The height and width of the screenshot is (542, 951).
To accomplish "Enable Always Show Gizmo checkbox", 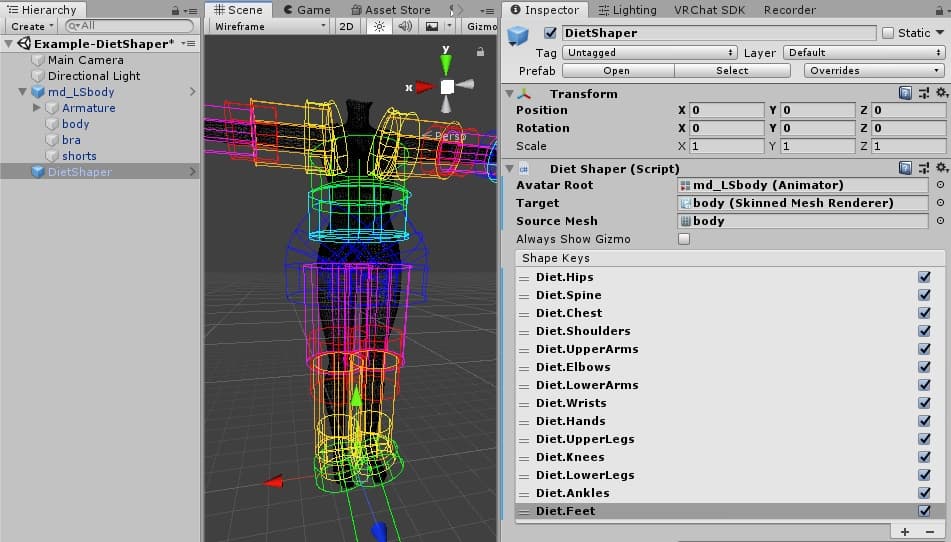I will (x=684, y=239).
